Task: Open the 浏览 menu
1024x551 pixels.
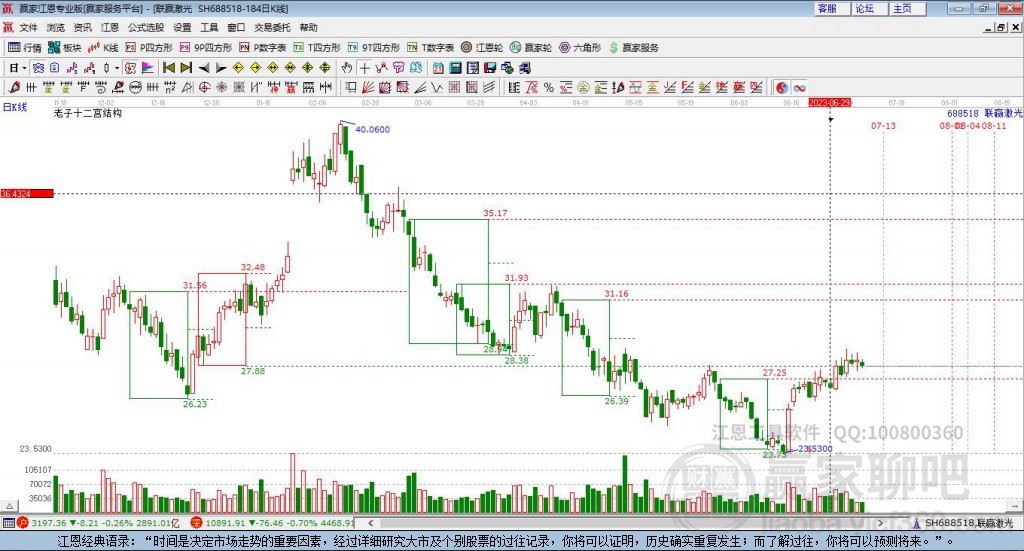Action: point(56,27)
